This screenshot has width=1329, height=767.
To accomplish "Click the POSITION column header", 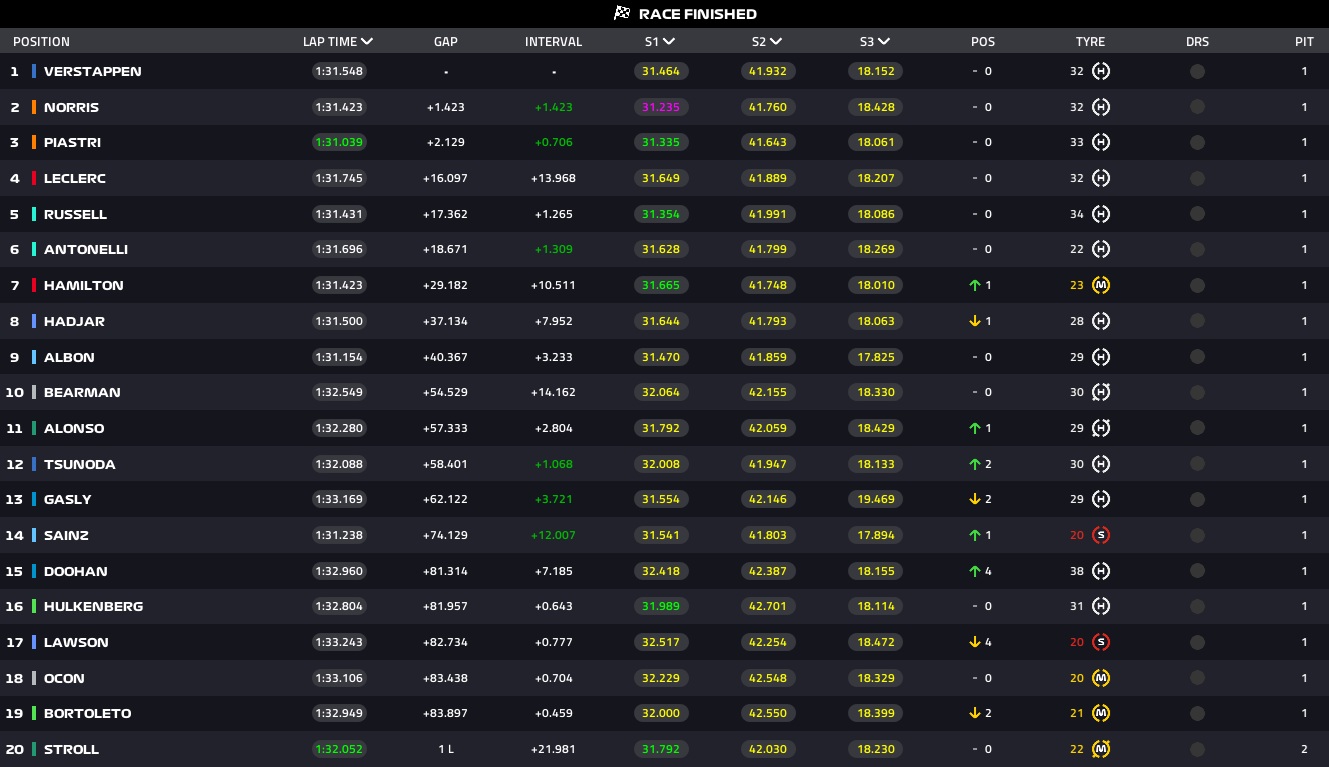I will pos(41,42).
